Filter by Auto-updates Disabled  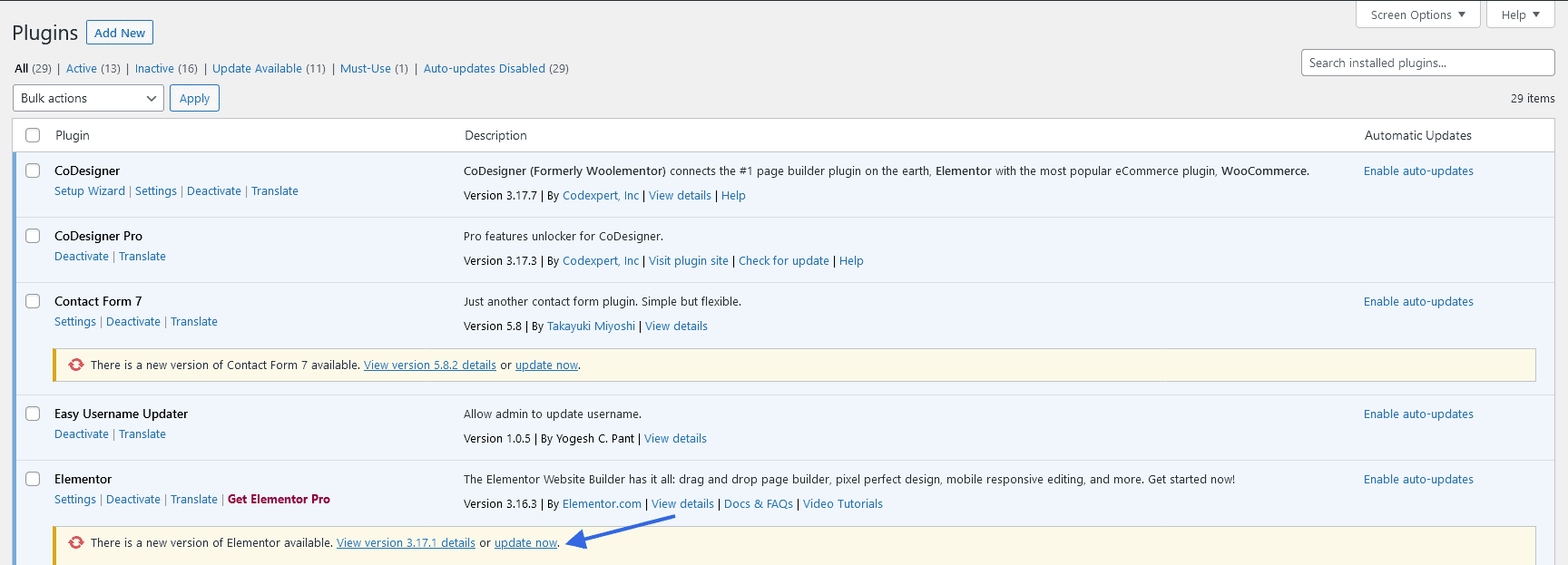[x=485, y=68]
